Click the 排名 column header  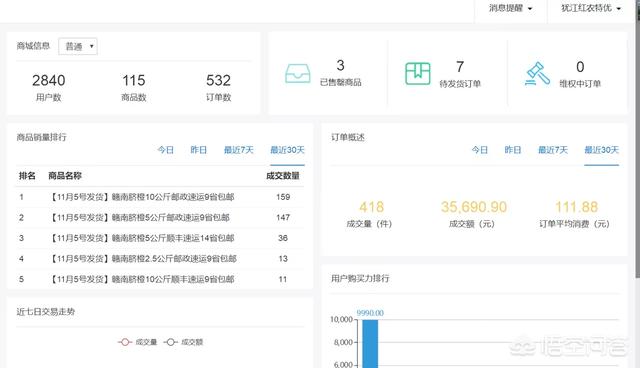[27, 176]
